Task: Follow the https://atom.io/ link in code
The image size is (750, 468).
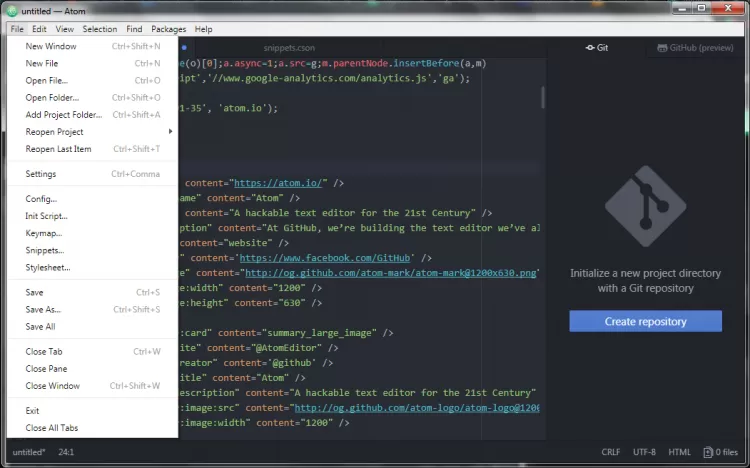Action: point(278,183)
